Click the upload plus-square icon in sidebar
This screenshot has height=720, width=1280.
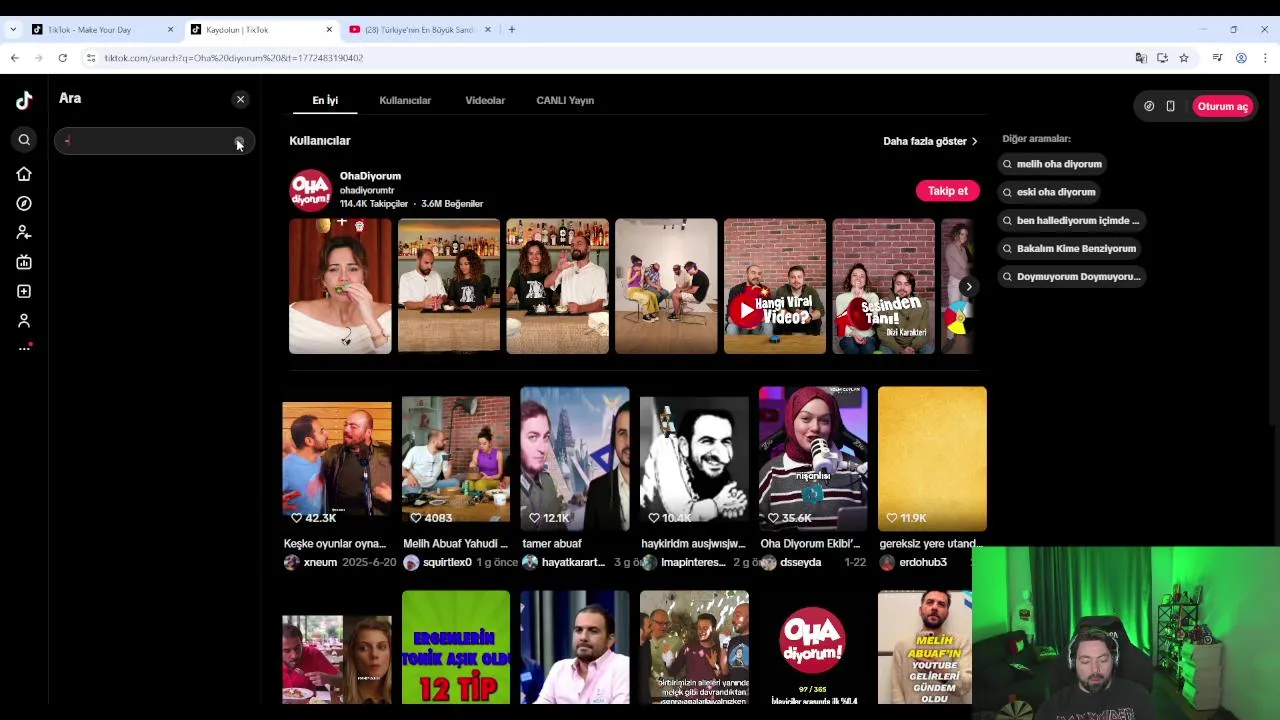tap(24, 291)
